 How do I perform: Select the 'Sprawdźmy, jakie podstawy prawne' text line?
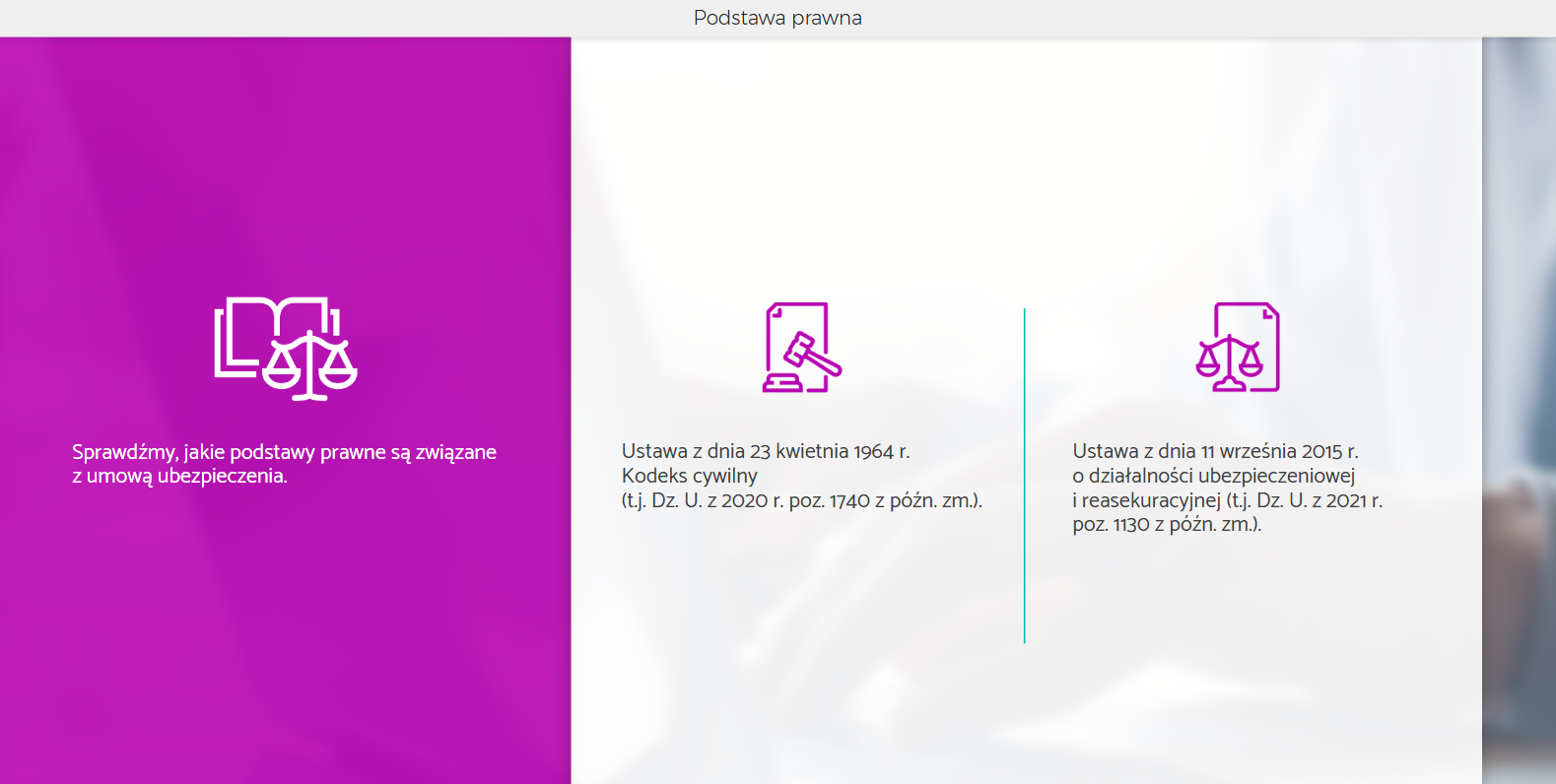click(x=284, y=452)
